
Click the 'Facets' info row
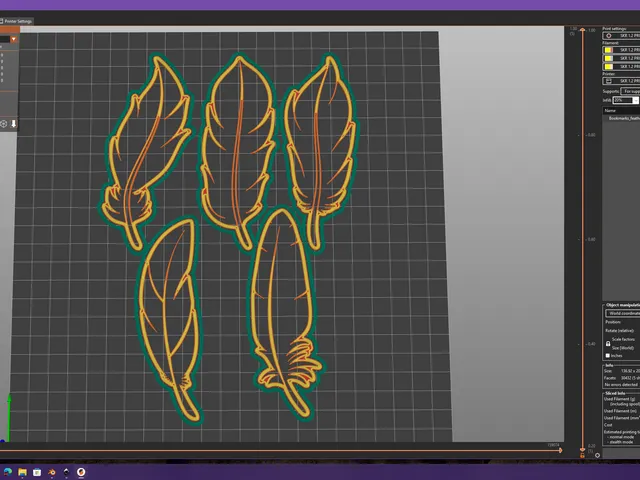pos(621,378)
